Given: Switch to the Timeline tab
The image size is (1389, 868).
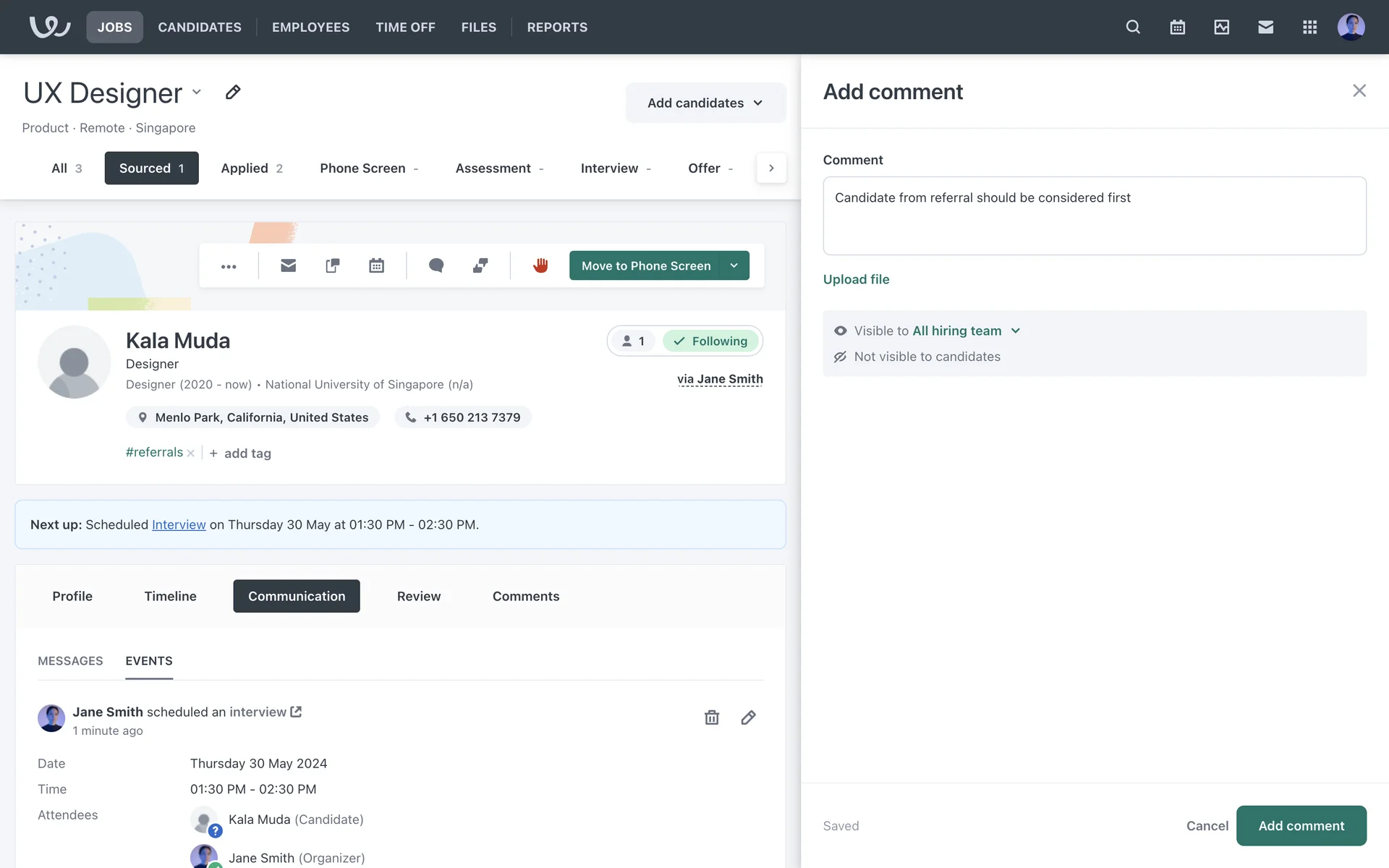Looking at the screenshot, I should pos(170,596).
